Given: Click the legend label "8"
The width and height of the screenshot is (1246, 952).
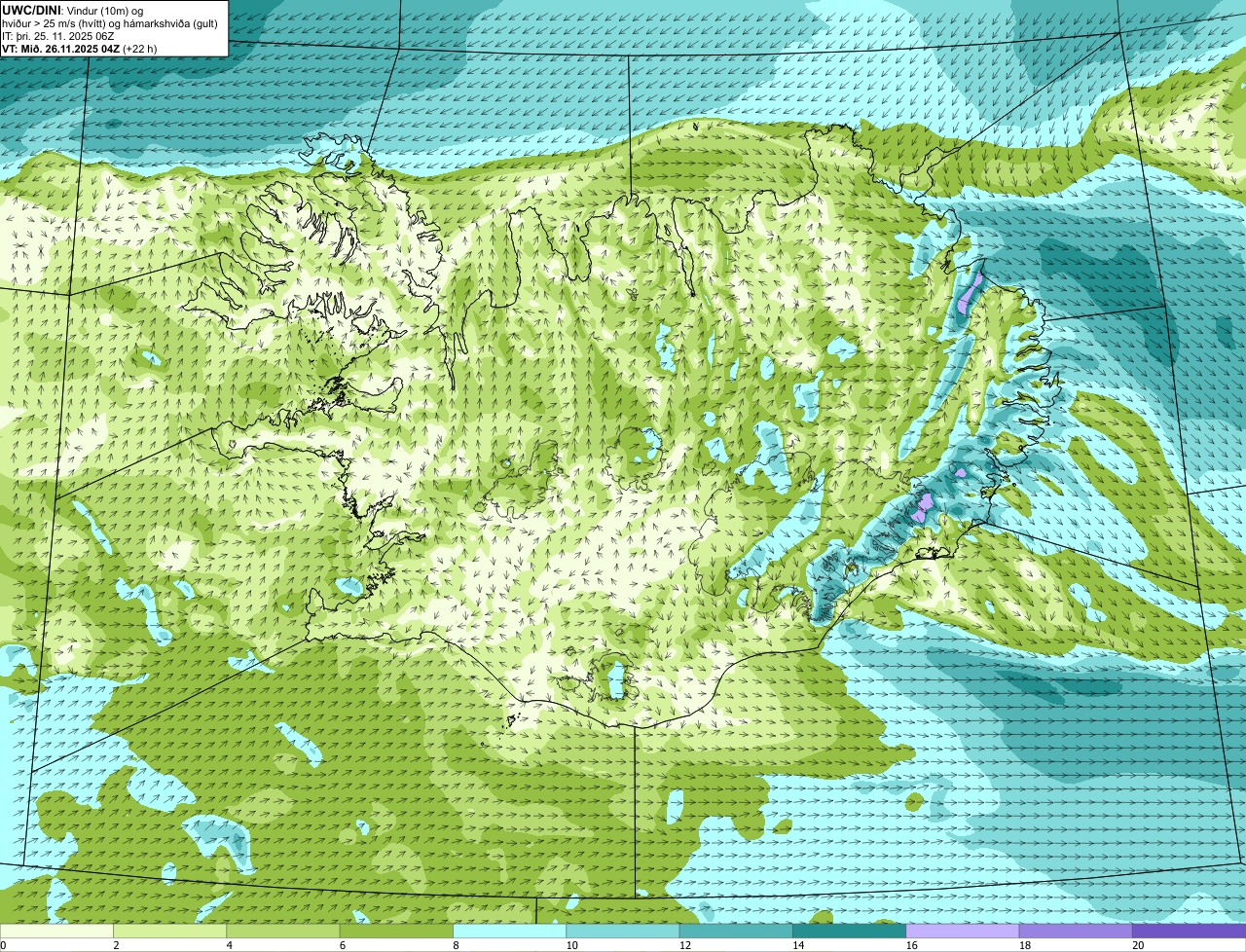Looking at the screenshot, I should (456, 945).
